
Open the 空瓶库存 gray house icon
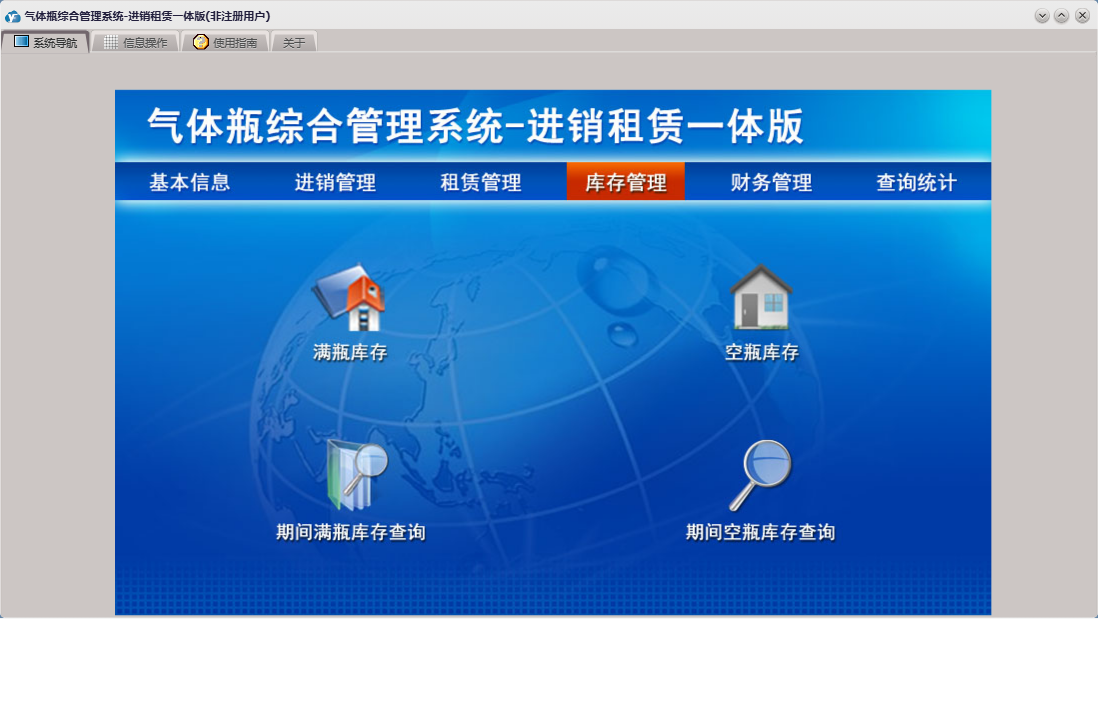click(x=761, y=298)
